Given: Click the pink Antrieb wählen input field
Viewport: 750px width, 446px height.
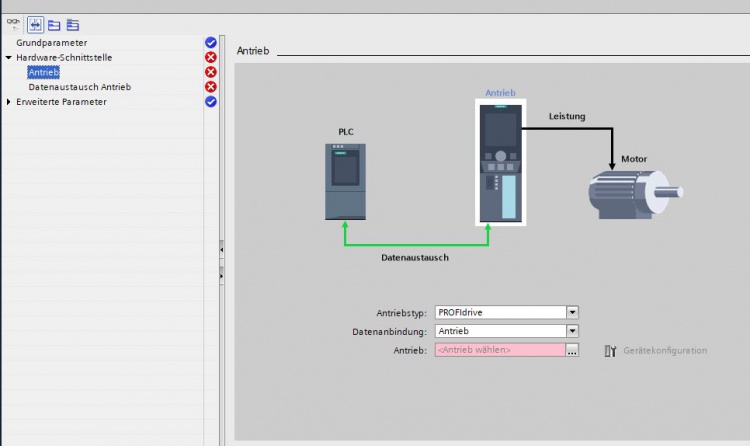Looking at the screenshot, I should point(499,350).
